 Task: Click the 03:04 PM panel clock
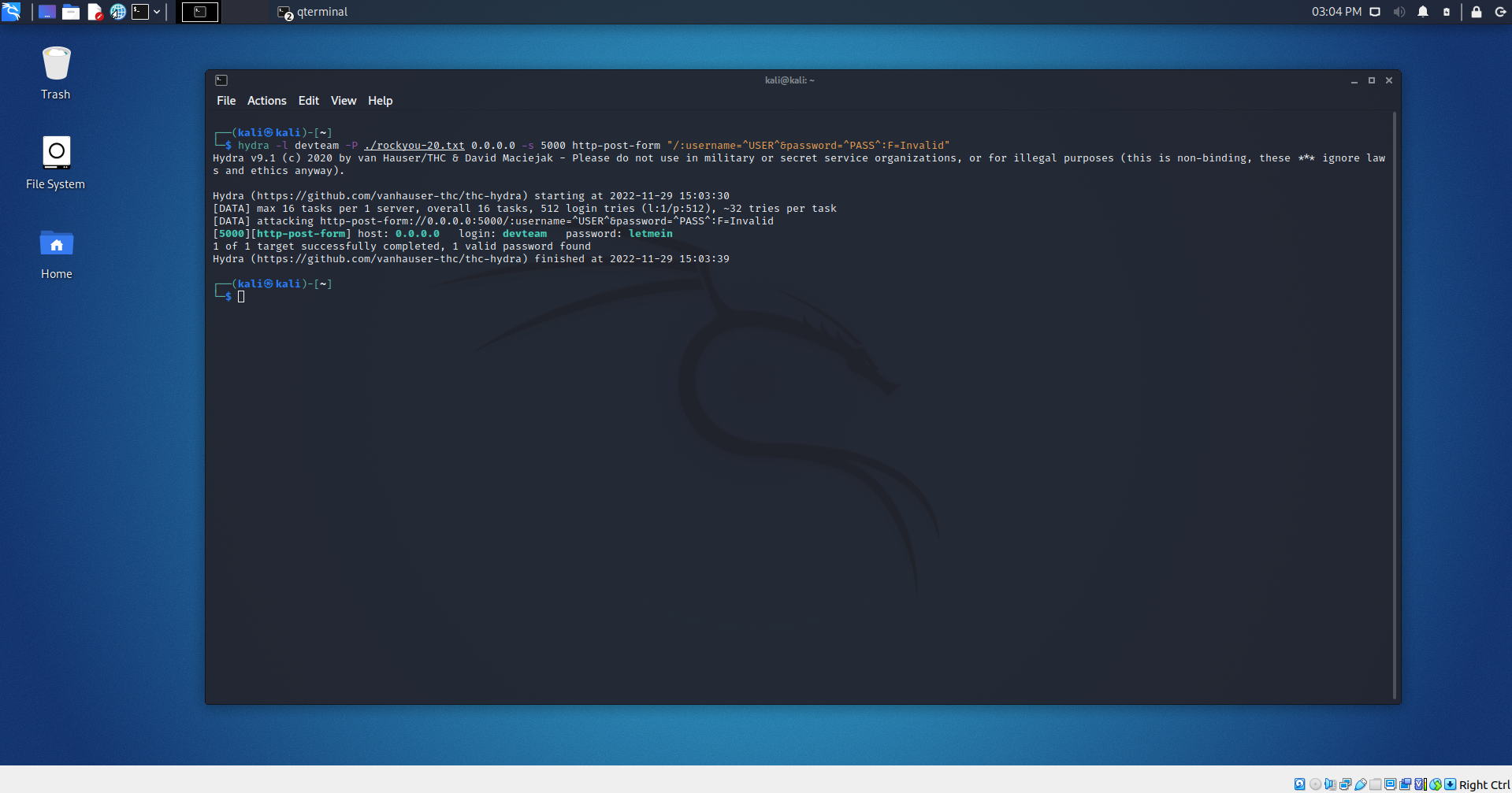[x=1336, y=12]
